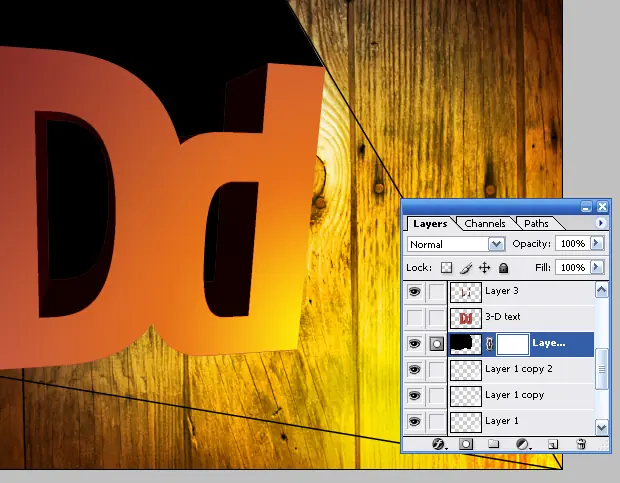620x483 pixels.
Task: Select the '3-D text' layer name
Action: pyautogui.click(x=503, y=317)
